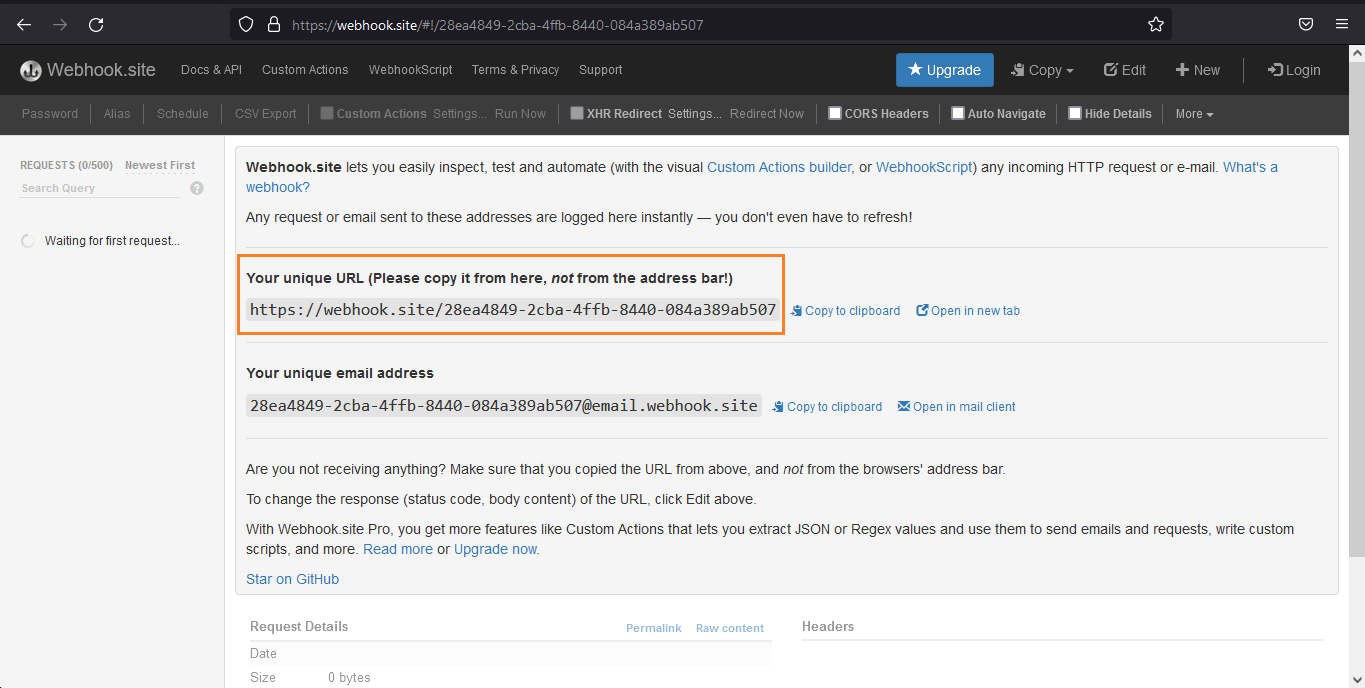The width and height of the screenshot is (1365, 688).
Task: Bookmark this page with the star icon
Action: [x=1156, y=24]
